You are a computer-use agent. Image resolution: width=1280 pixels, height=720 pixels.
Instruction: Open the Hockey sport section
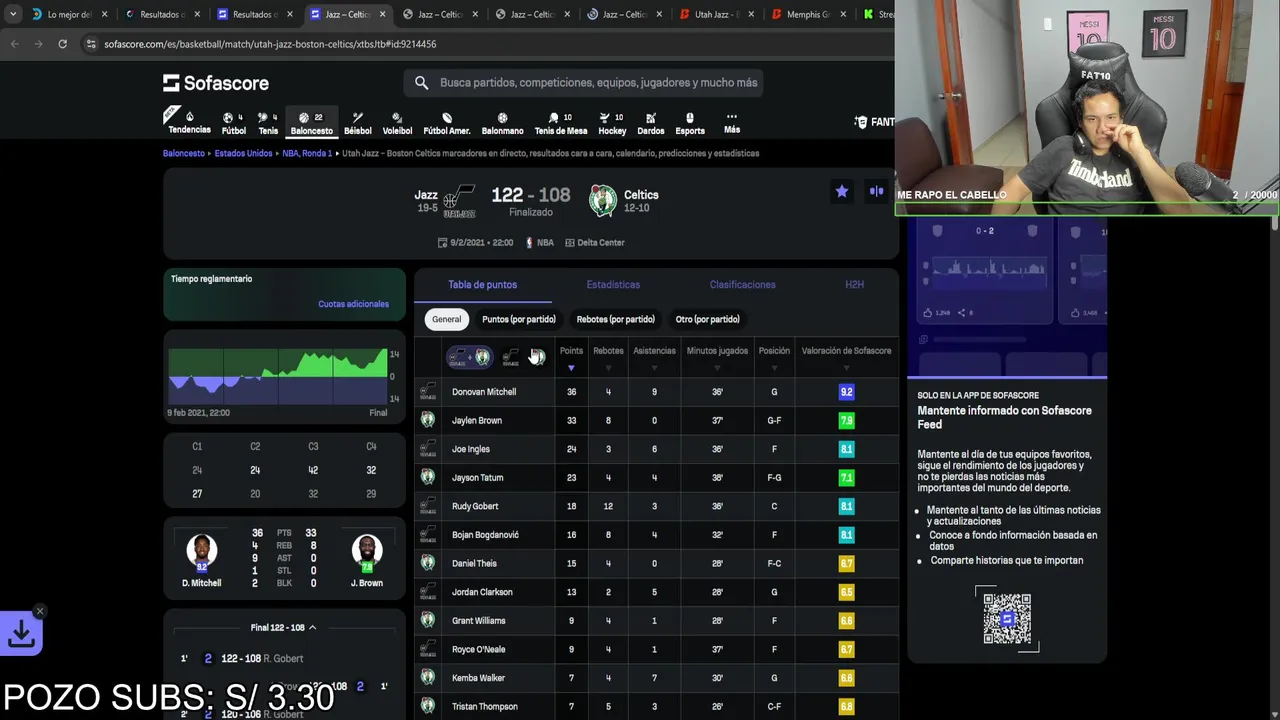click(x=612, y=123)
